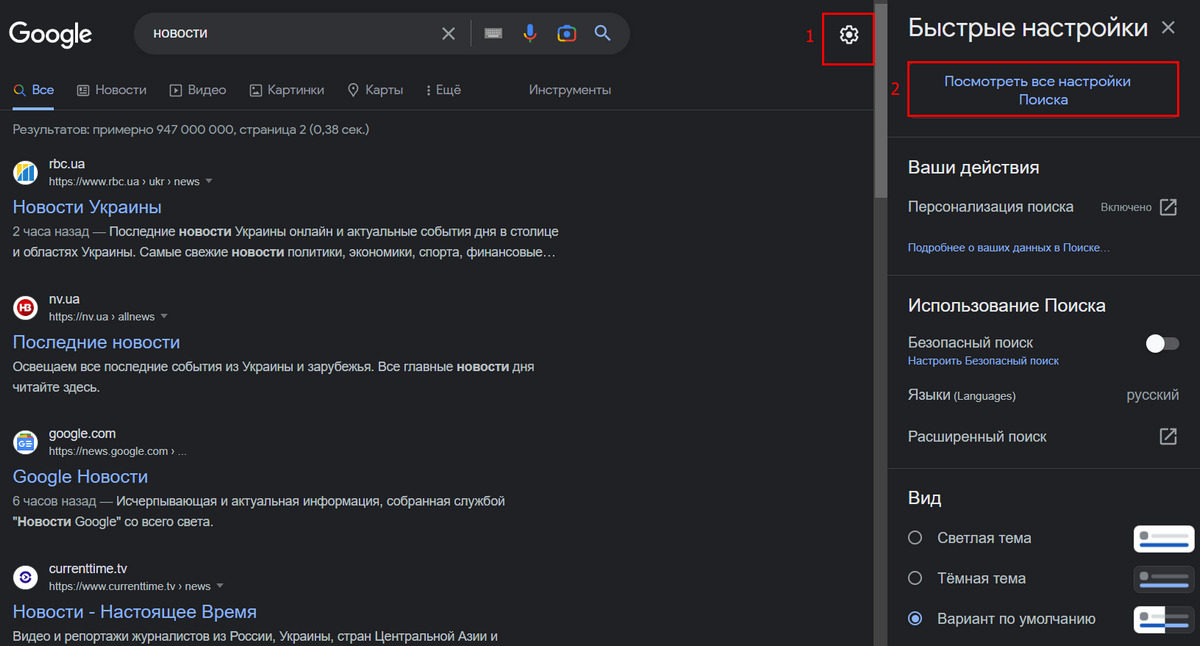
Task: Switch to the Видео tab
Action: tap(197, 90)
